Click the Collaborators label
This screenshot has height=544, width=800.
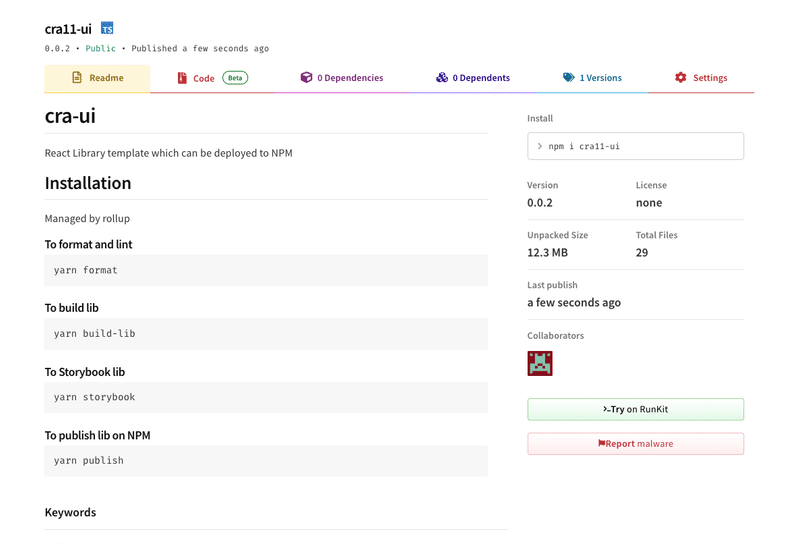tap(556, 335)
